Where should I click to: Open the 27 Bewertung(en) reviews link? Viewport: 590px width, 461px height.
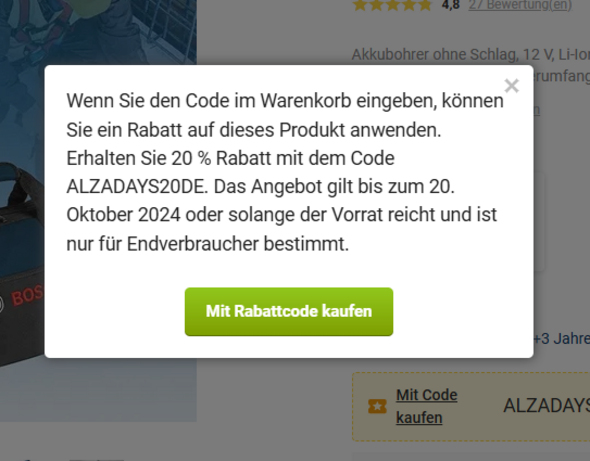click(x=520, y=5)
